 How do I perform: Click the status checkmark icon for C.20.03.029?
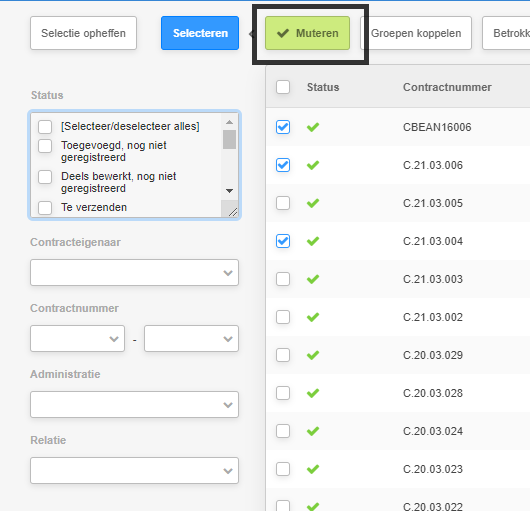click(x=313, y=356)
